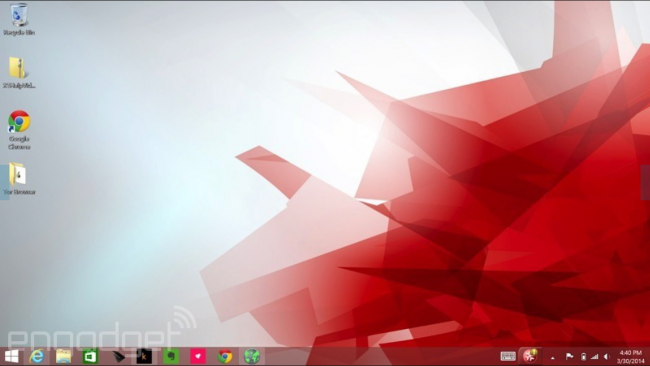This screenshot has height=366, width=650.
Task: Open the green globe taskbar app
Action: [252, 356]
